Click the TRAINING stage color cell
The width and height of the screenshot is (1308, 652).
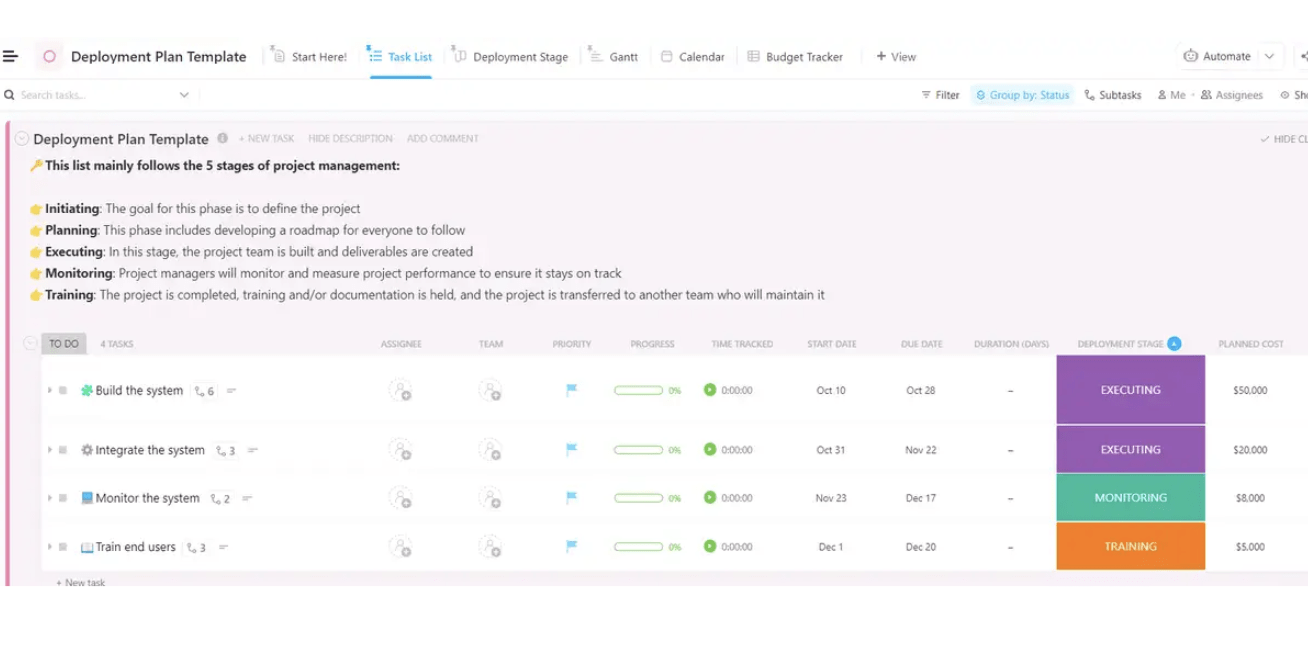tap(1131, 546)
